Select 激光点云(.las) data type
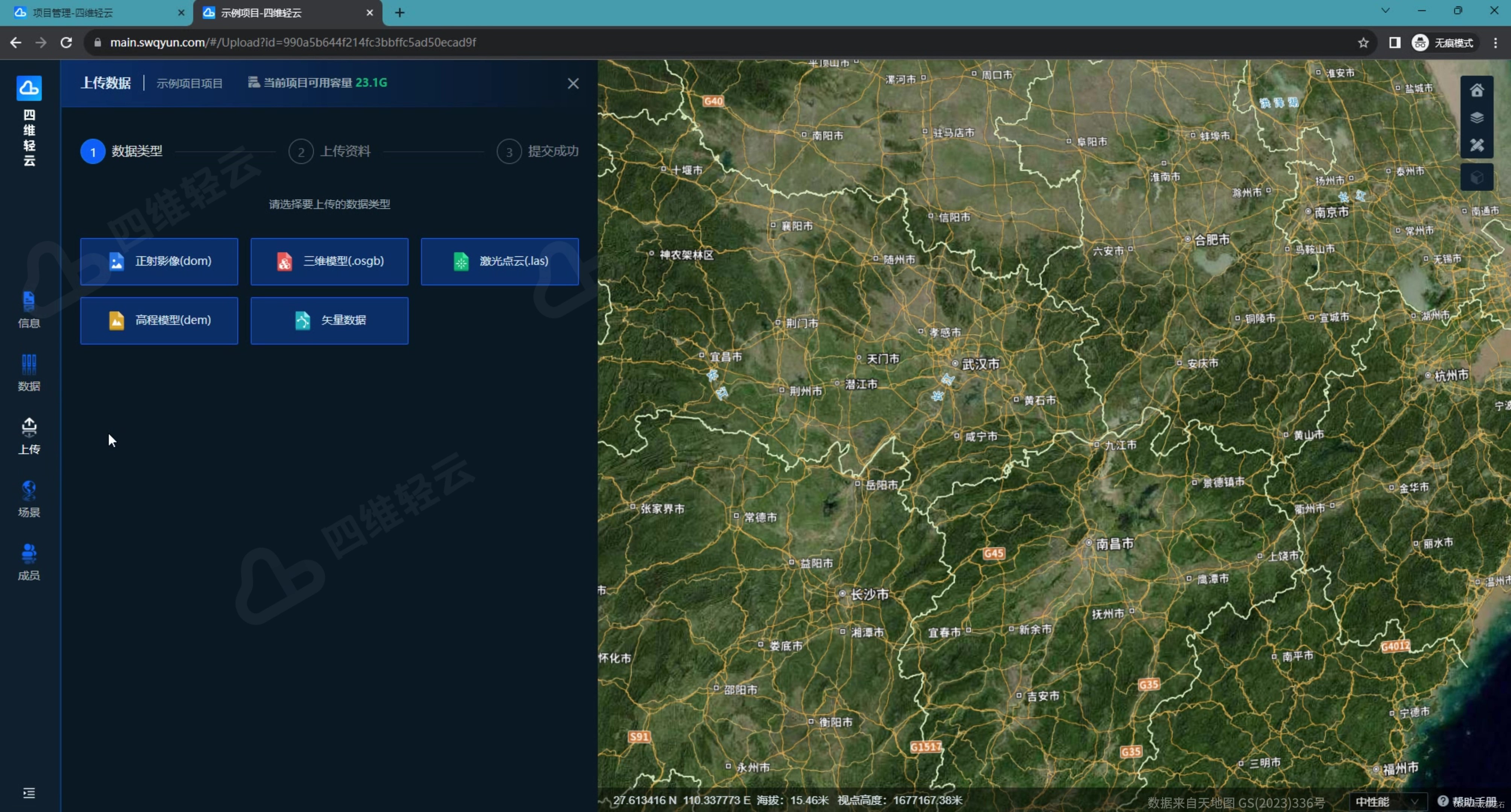This screenshot has width=1511, height=812. pos(499,262)
